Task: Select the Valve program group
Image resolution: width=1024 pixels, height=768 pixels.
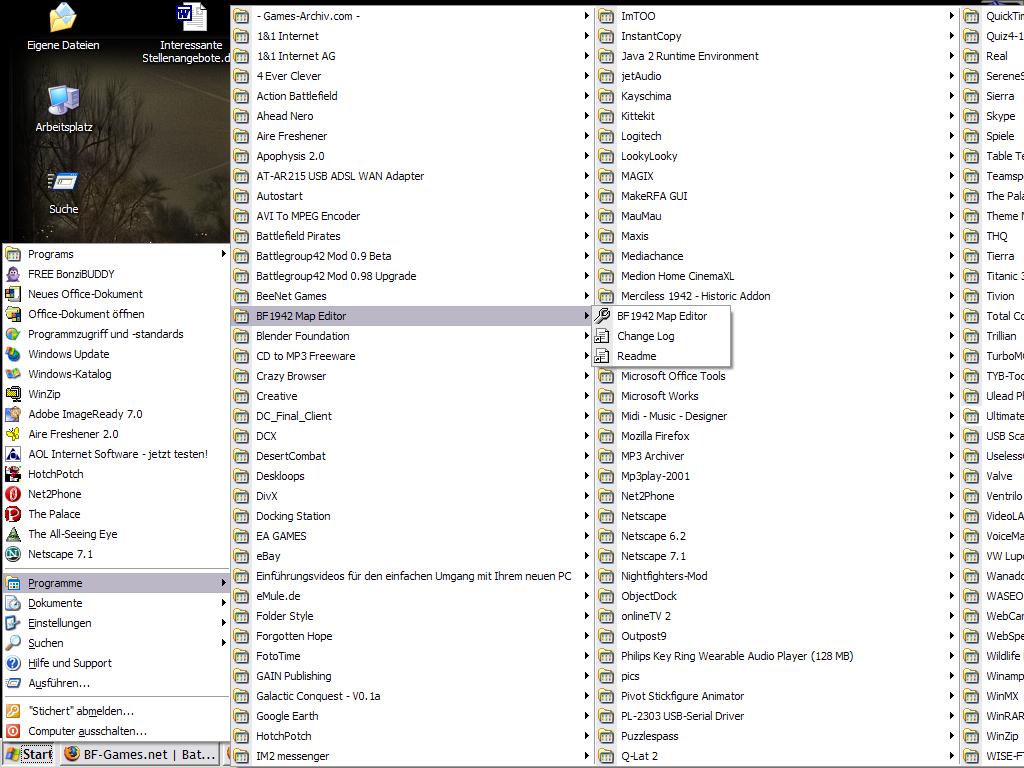Action: (993, 476)
